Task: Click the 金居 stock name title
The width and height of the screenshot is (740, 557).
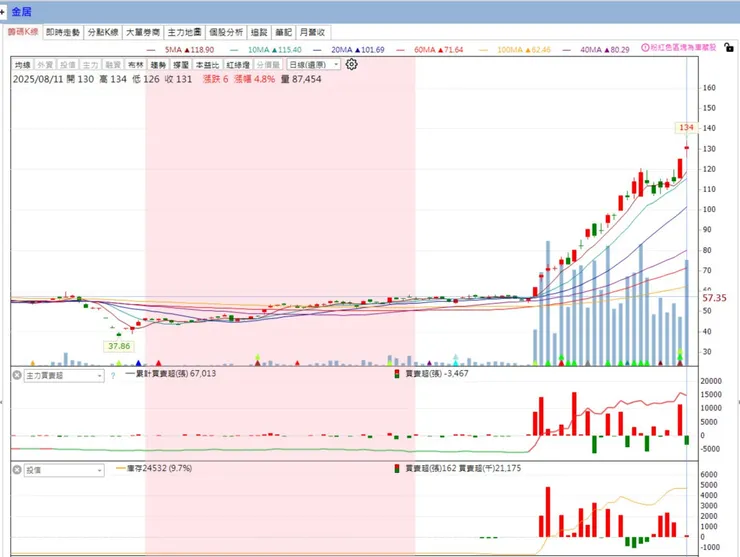Action: tap(21, 12)
